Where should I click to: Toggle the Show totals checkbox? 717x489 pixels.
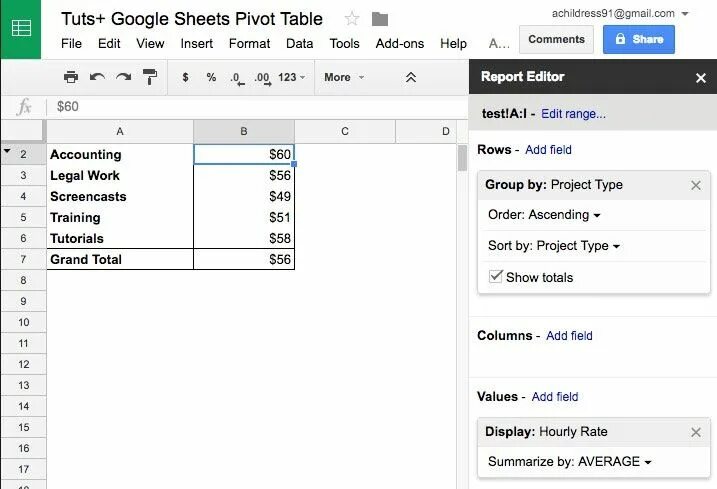[496, 277]
